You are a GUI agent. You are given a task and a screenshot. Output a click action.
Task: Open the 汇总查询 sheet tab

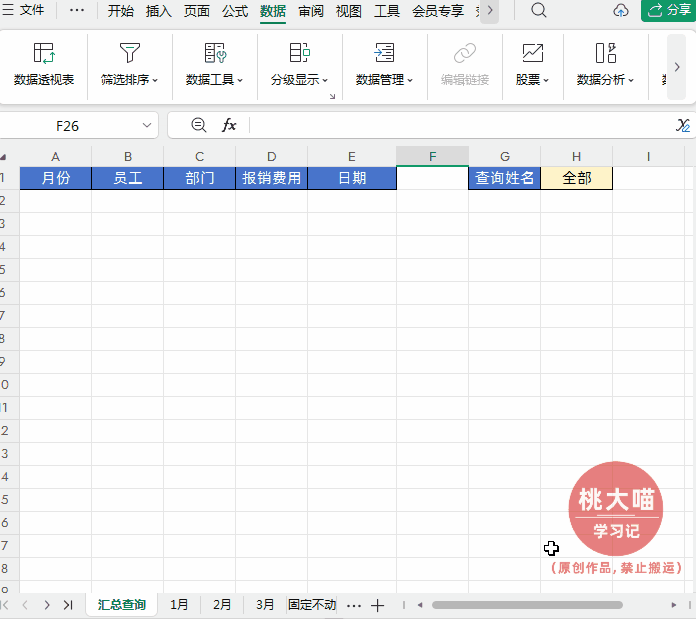pos(122,605)
